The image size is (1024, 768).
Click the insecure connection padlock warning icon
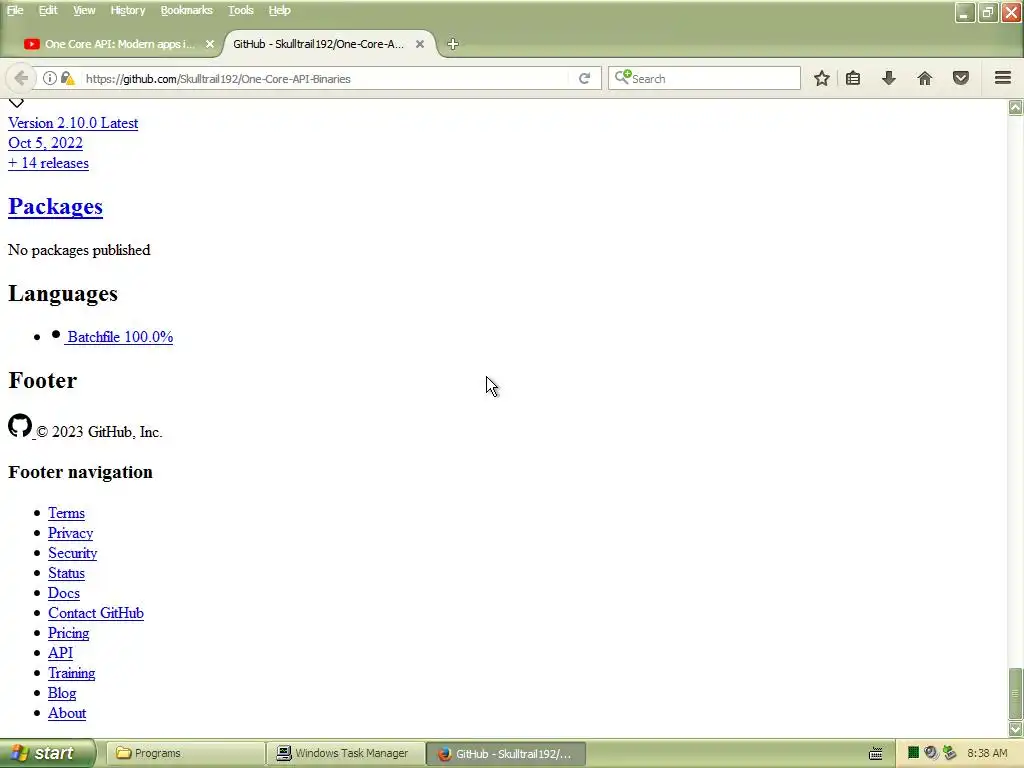coord(68,78)
